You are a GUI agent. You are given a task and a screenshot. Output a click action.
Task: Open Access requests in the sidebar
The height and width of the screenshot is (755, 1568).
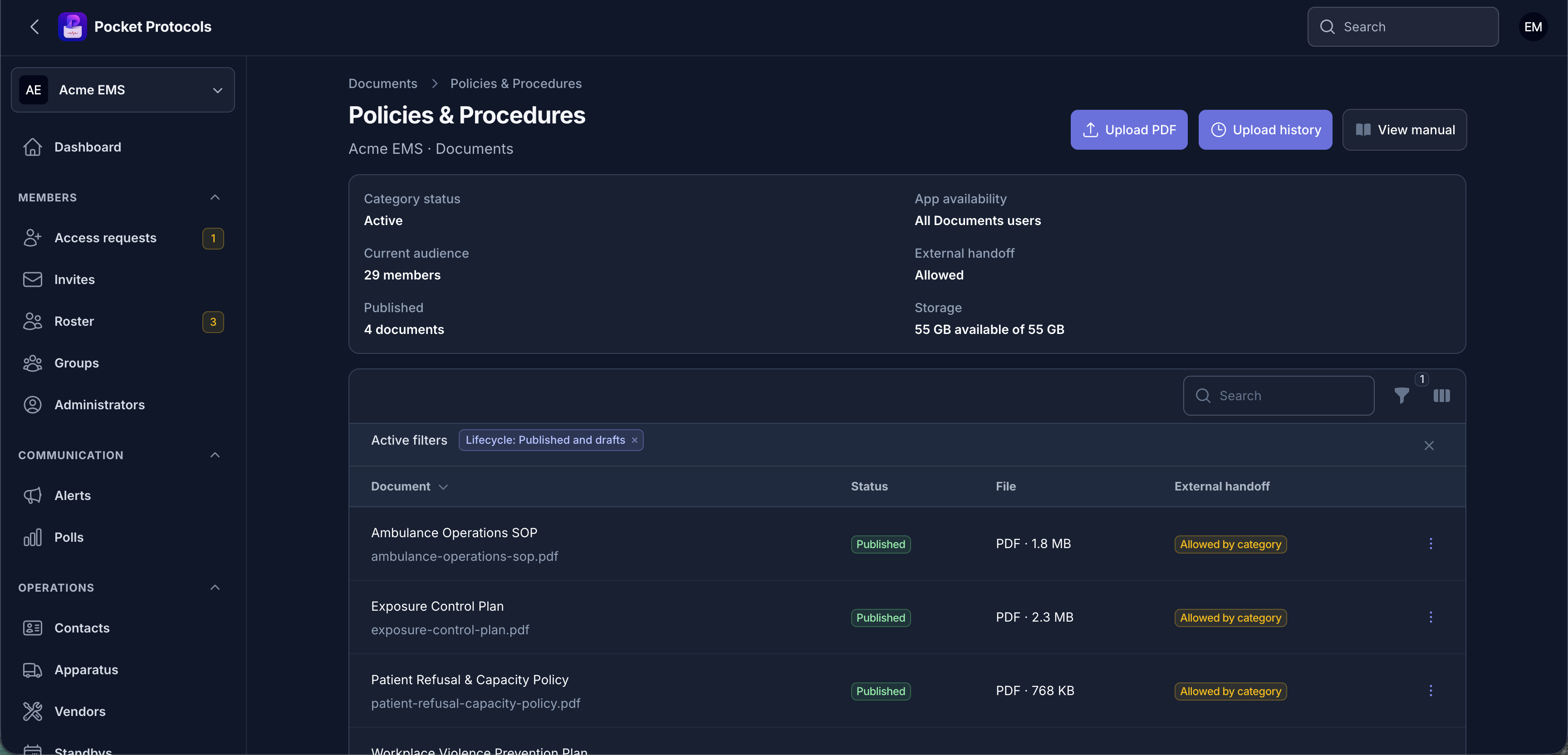pos(123,238)
